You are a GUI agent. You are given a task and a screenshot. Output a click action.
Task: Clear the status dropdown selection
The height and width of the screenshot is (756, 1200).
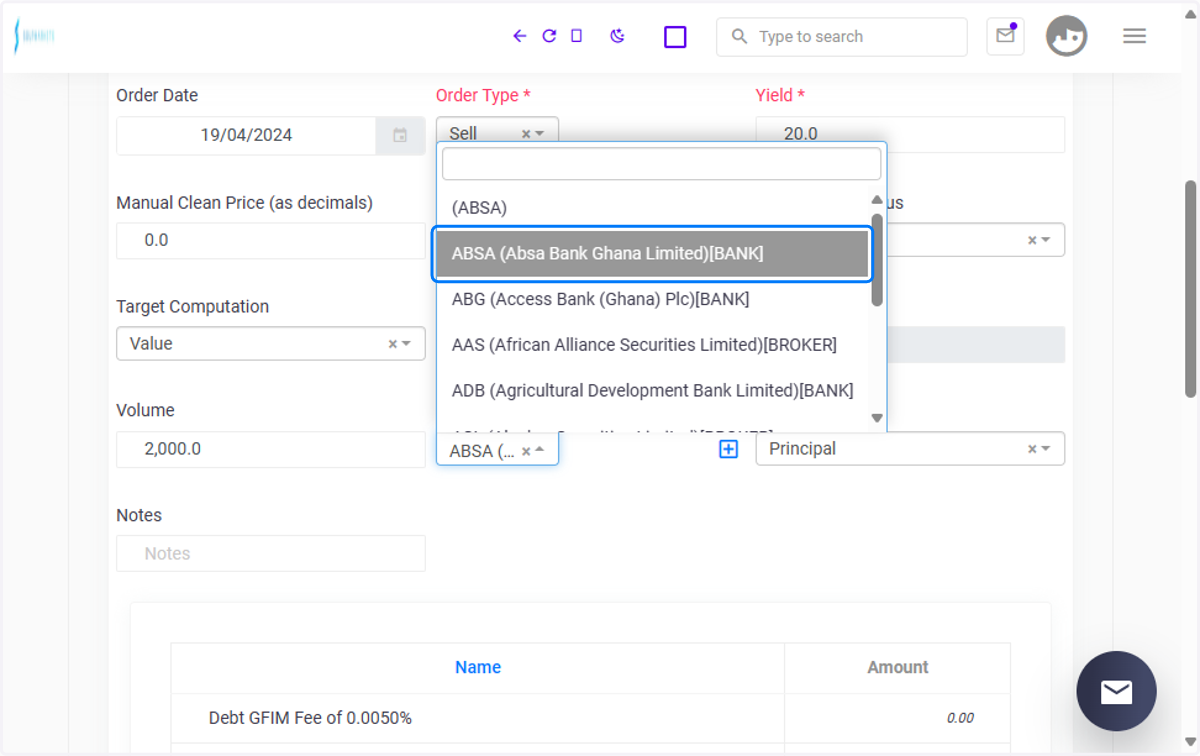1032,240
